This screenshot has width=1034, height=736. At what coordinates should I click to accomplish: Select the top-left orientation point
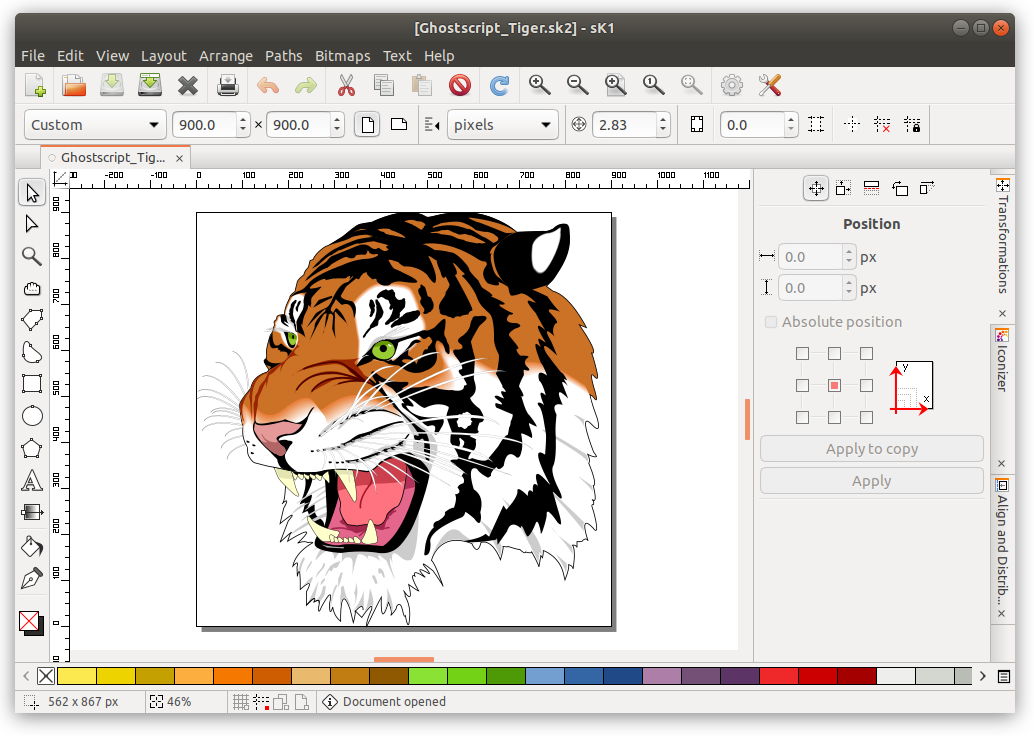pos(803,353)
